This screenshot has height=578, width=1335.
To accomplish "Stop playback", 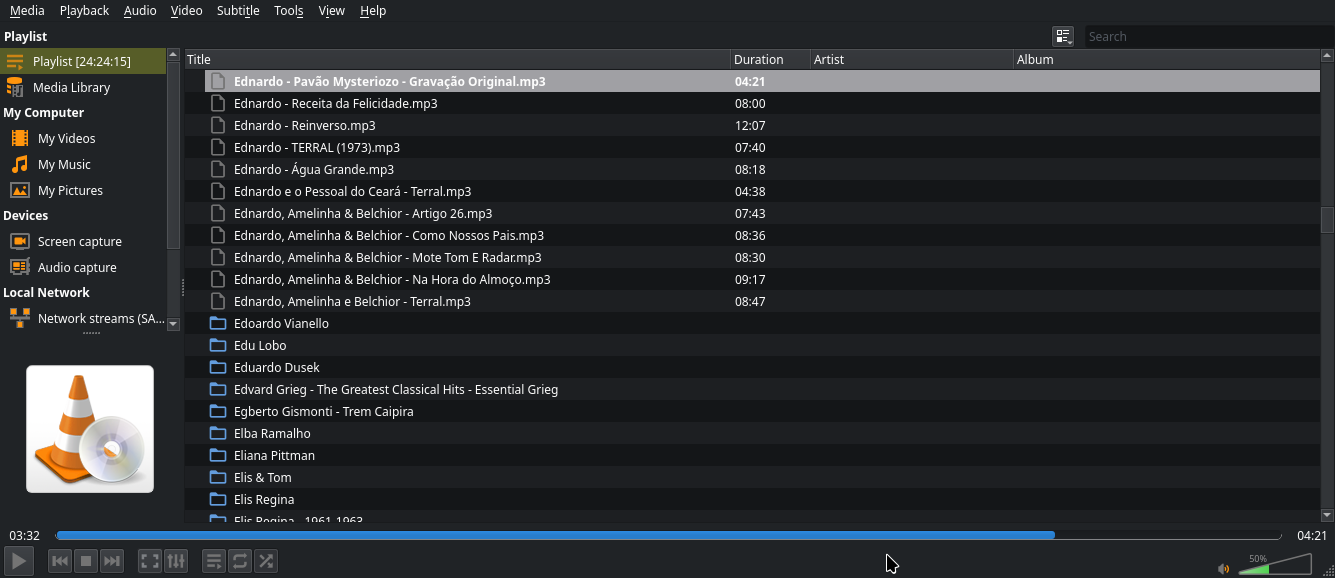I will (86, 561).
